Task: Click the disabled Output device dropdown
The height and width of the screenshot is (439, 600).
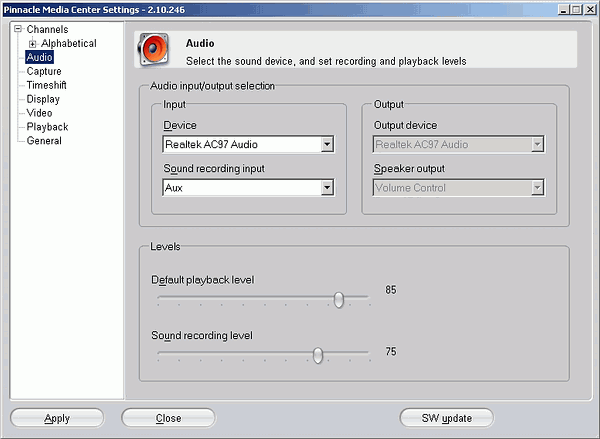Action: [x=459, y=144]
